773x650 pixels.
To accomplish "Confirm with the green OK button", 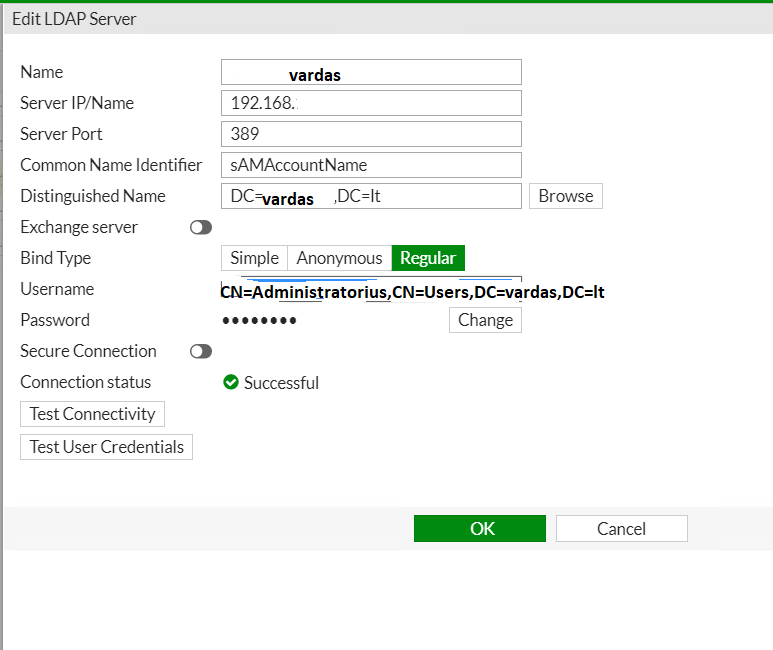I will 480,529.
